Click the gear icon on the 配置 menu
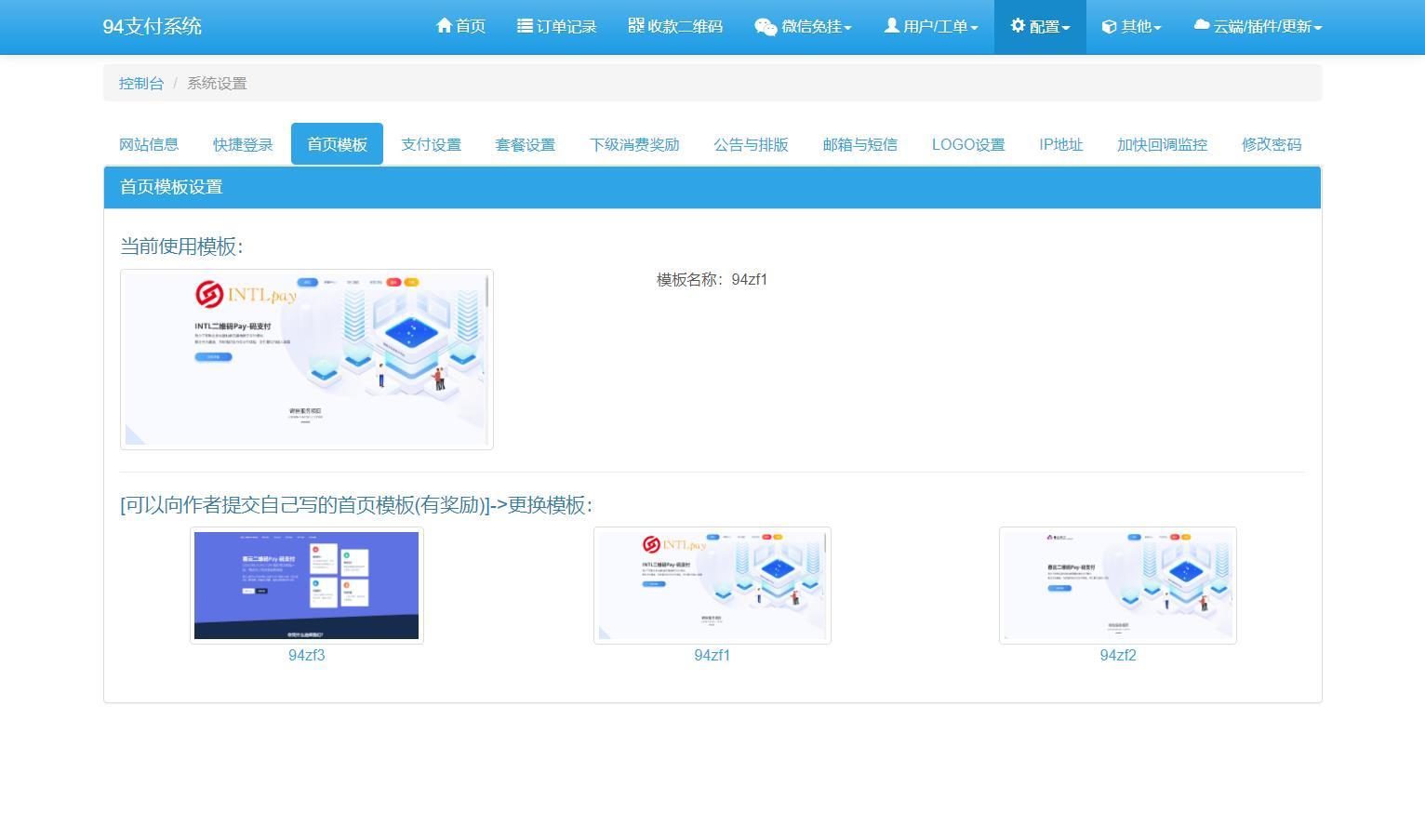The image size is (1425, 840). pyautogui.click(x=1019, y=26)
